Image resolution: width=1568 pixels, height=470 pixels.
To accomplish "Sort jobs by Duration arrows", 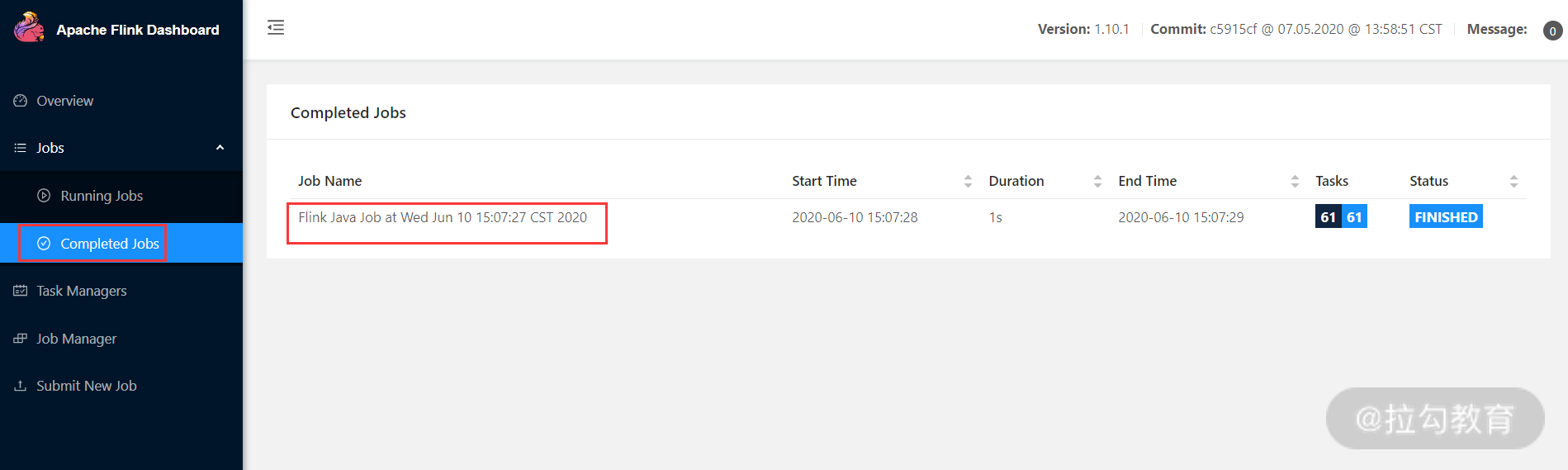I will click(x=1097, y=182).
